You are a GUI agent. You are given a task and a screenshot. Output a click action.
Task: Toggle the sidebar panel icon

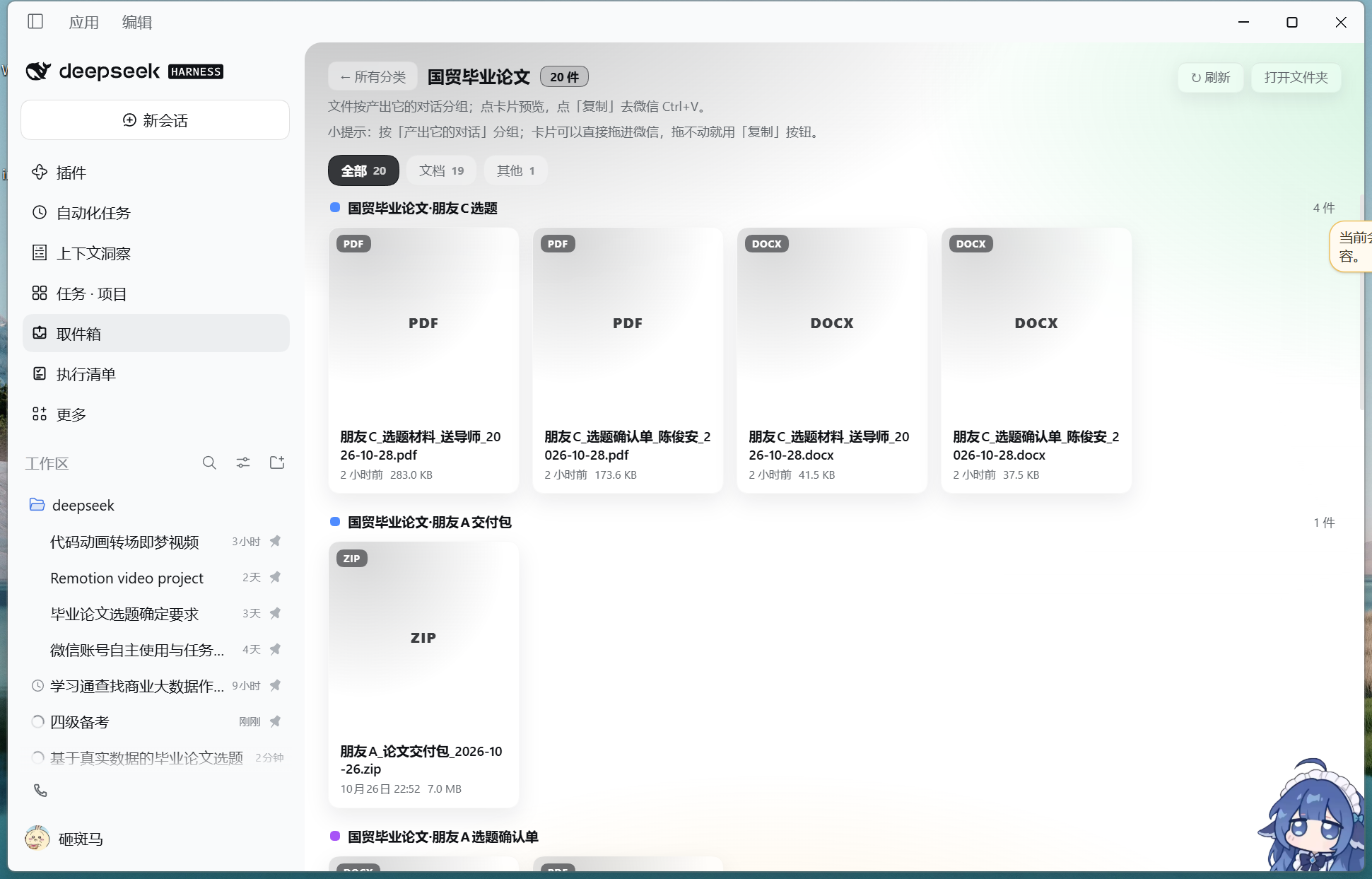(x=35, y=22)
